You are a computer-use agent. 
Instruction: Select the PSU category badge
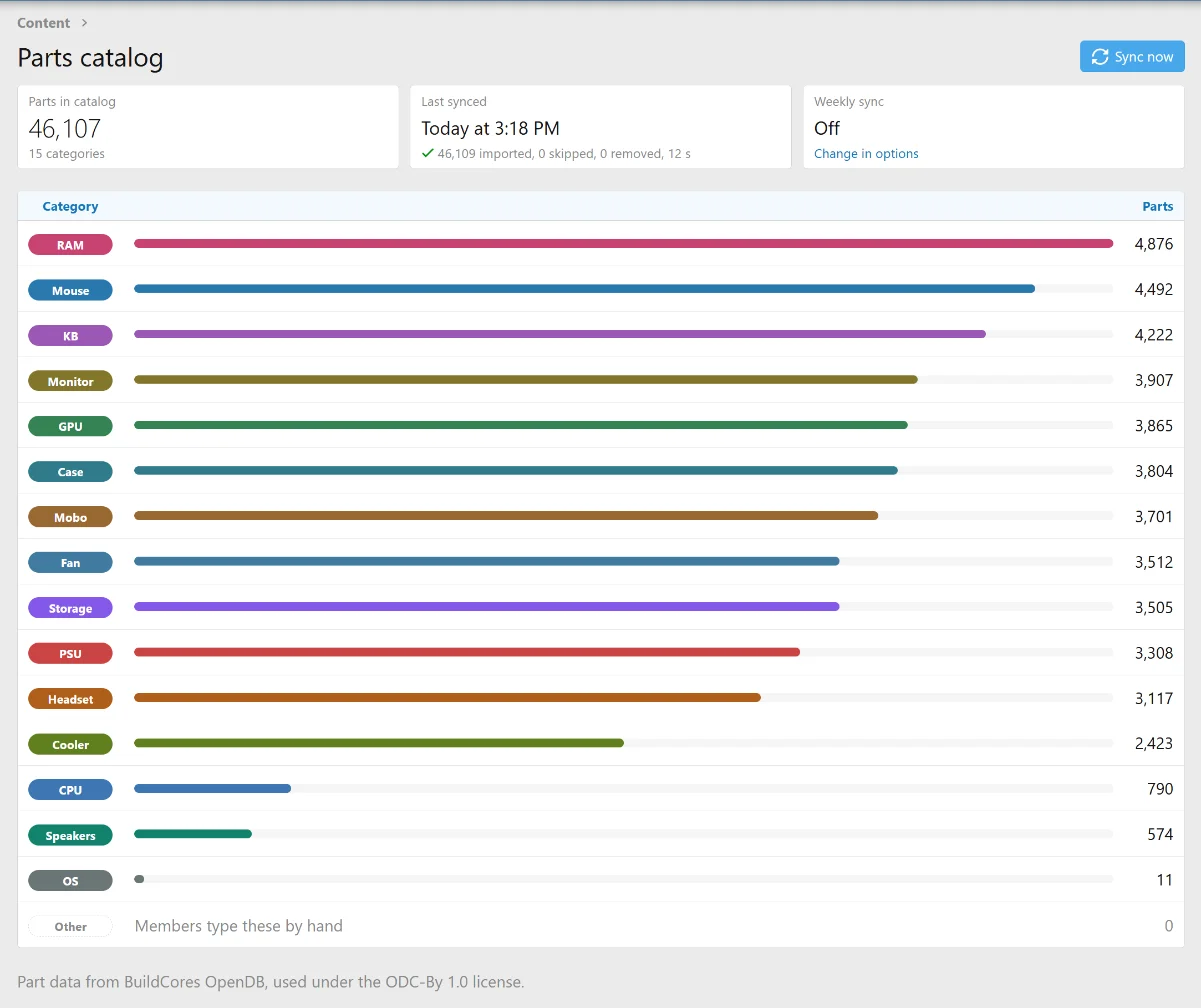click(70, 654)
